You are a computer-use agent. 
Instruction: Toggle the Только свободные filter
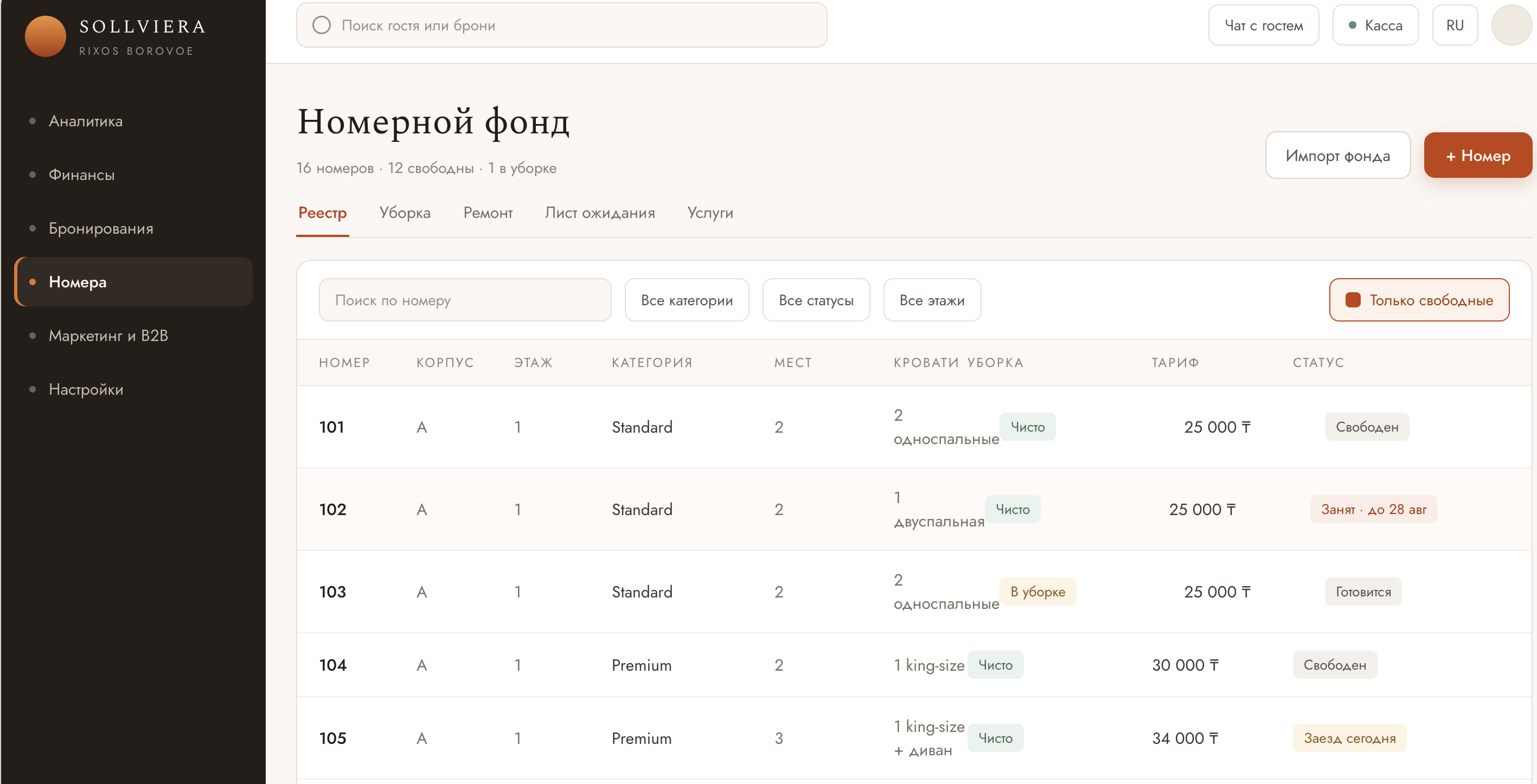1419,300
